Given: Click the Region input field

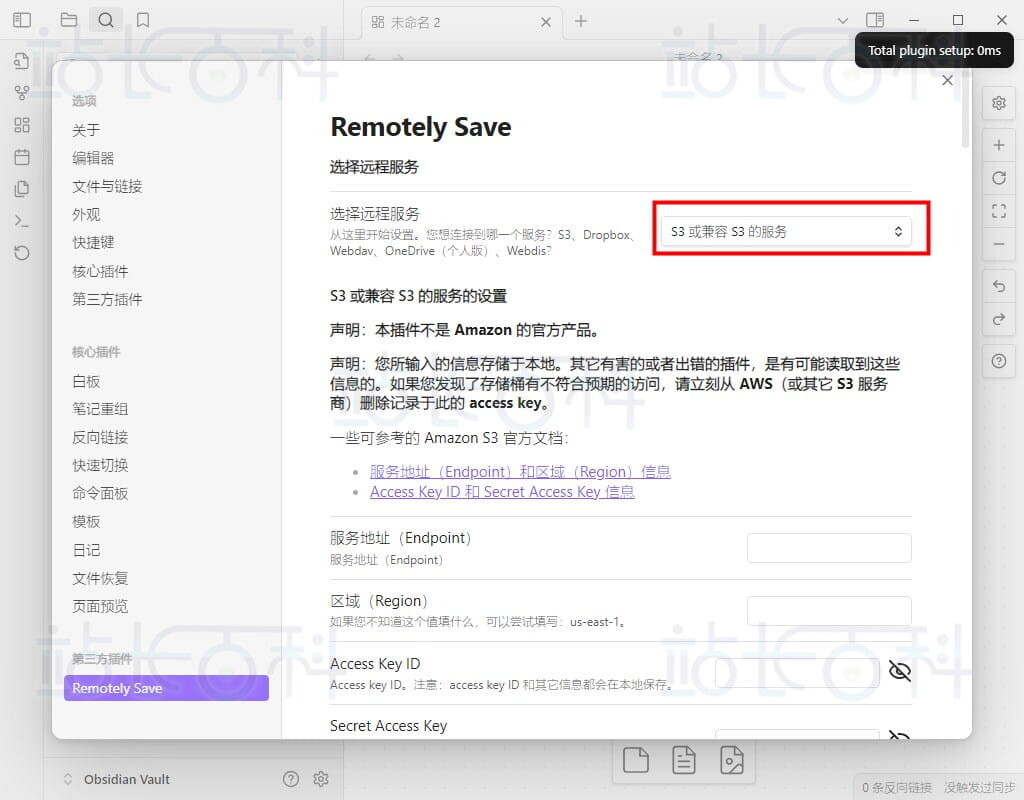Looking at the screenshot, I should [829, 611].
